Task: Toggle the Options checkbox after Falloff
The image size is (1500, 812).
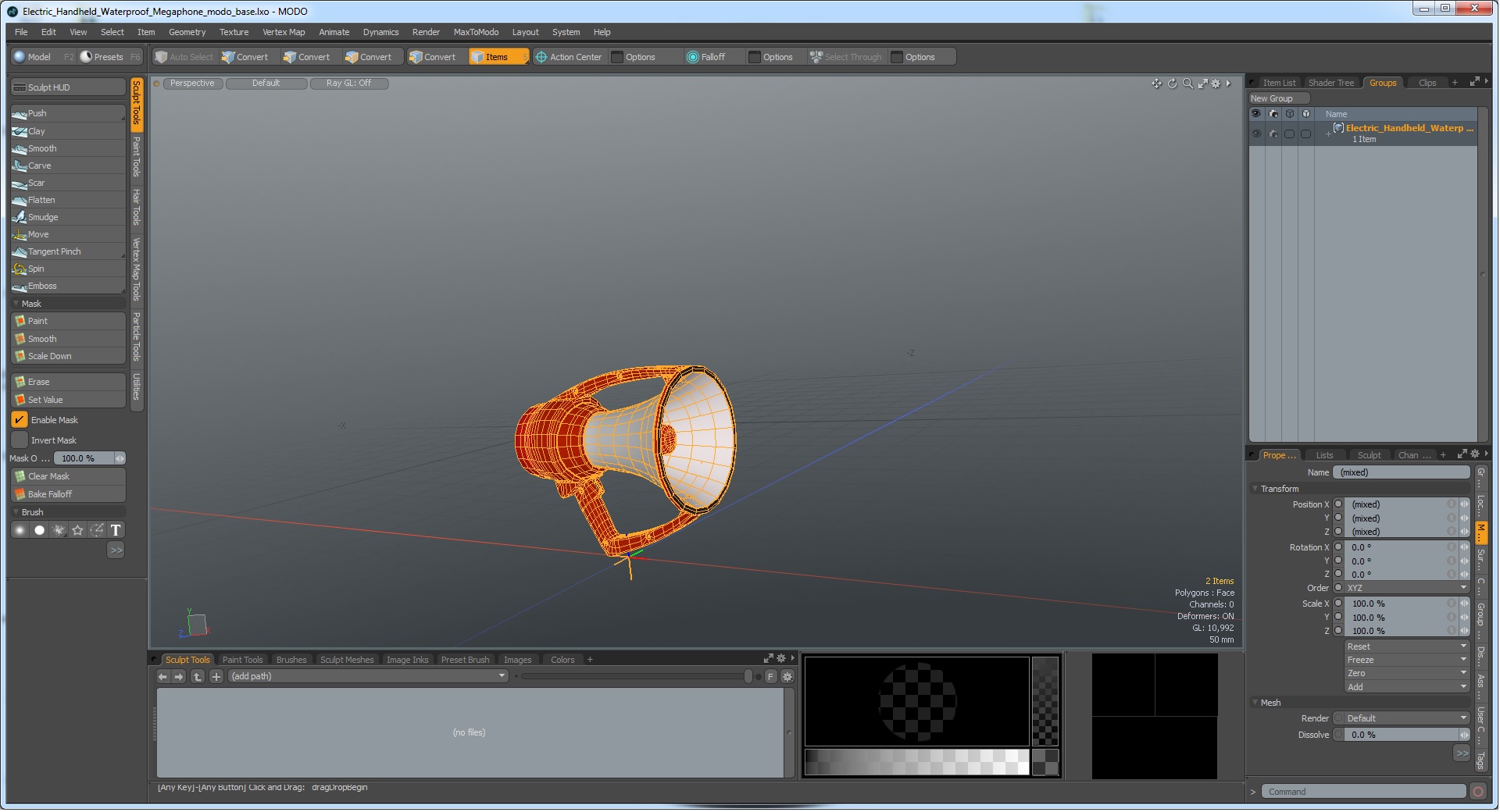Action: (x=755, y=57)
